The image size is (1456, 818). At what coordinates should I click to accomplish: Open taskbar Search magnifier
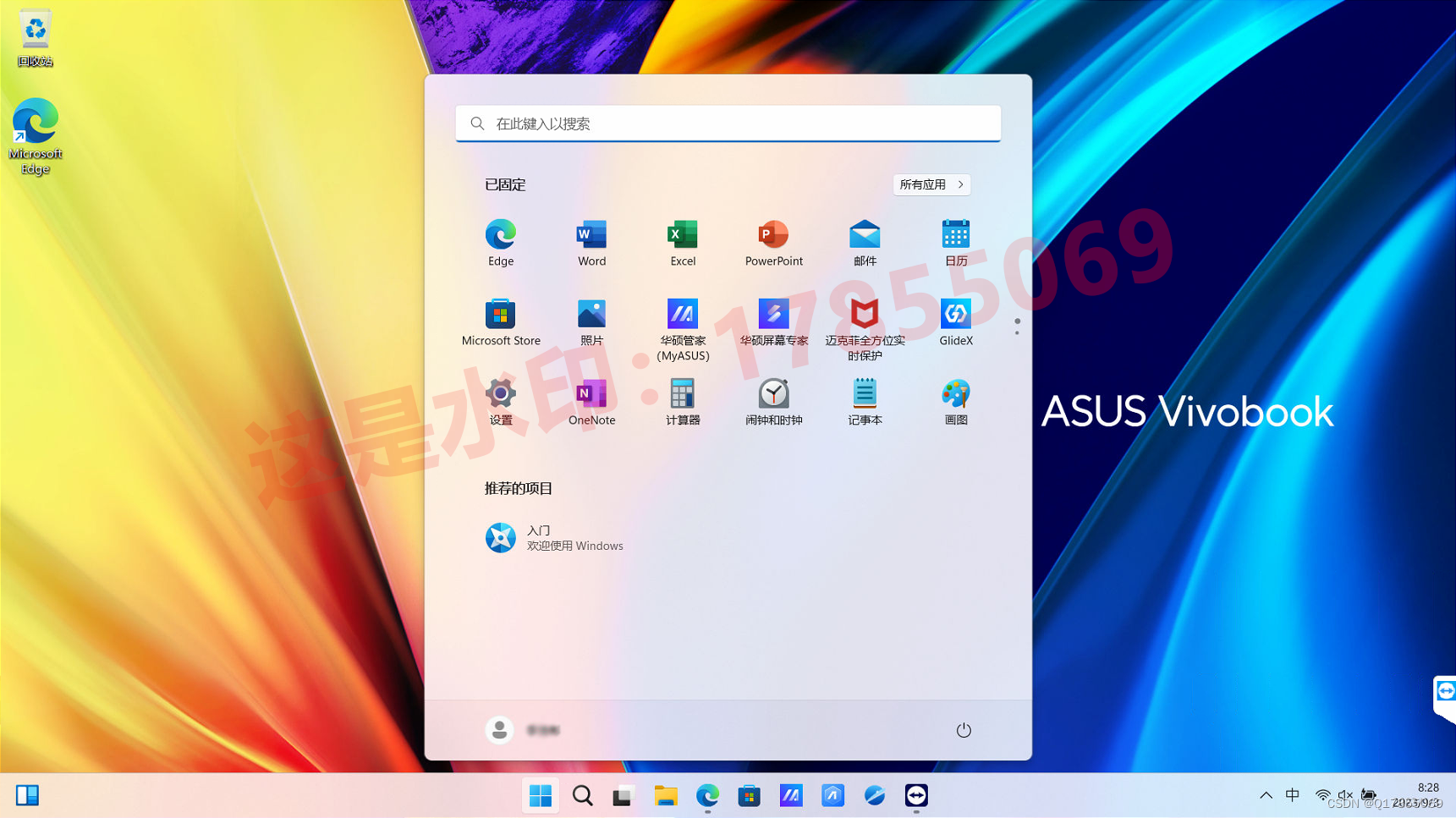click(x=582, y=795)
